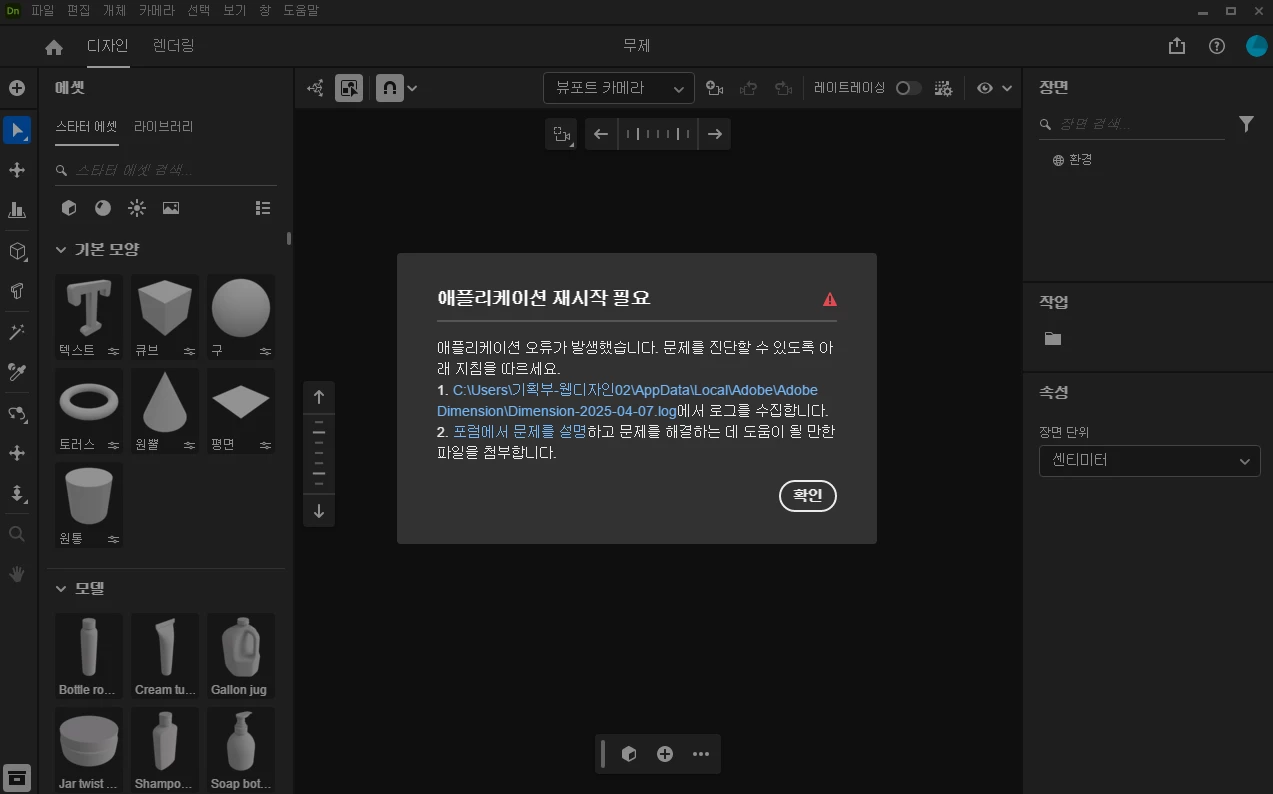Image resolution: width=1273 pixels, height=794 pixels.
Task: Open the 센티미터 scene unit dropdown
Action: coord(1149,461)
